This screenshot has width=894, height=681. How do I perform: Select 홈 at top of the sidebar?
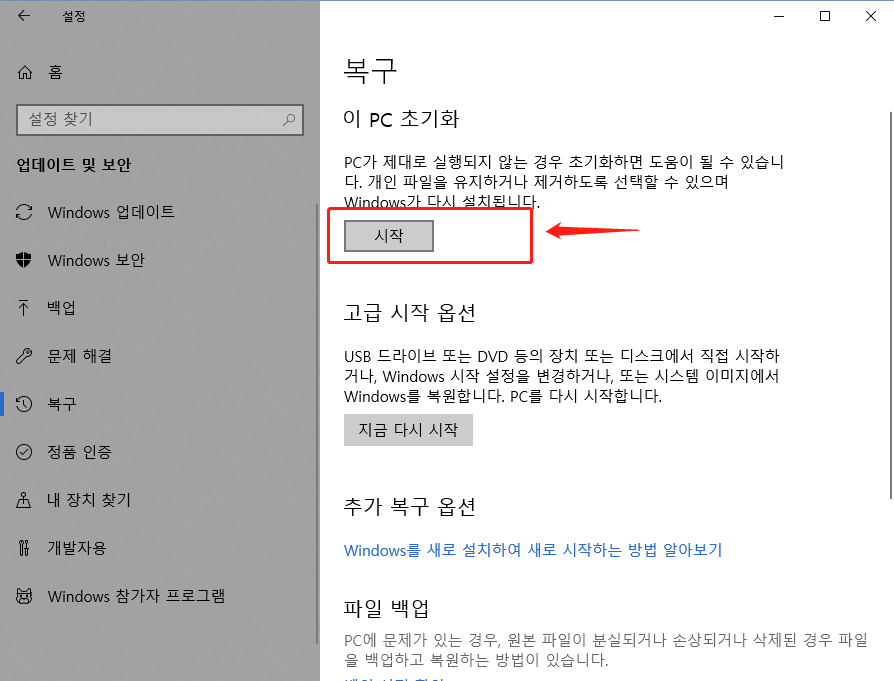pos(55,72)
